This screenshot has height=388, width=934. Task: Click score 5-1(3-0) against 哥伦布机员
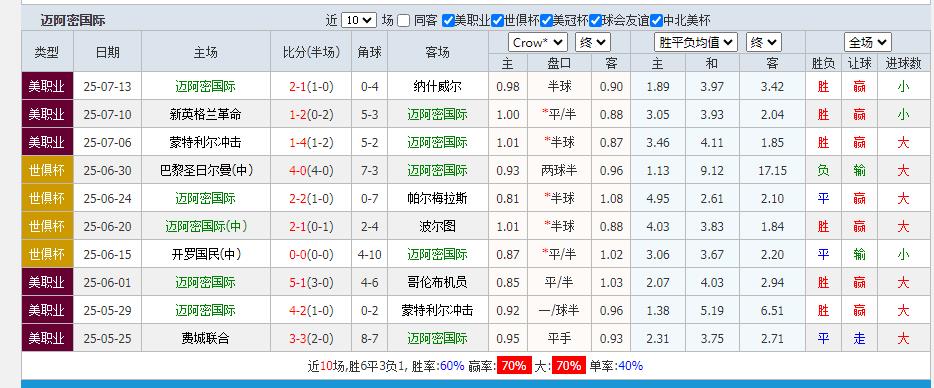click(311, 283)
